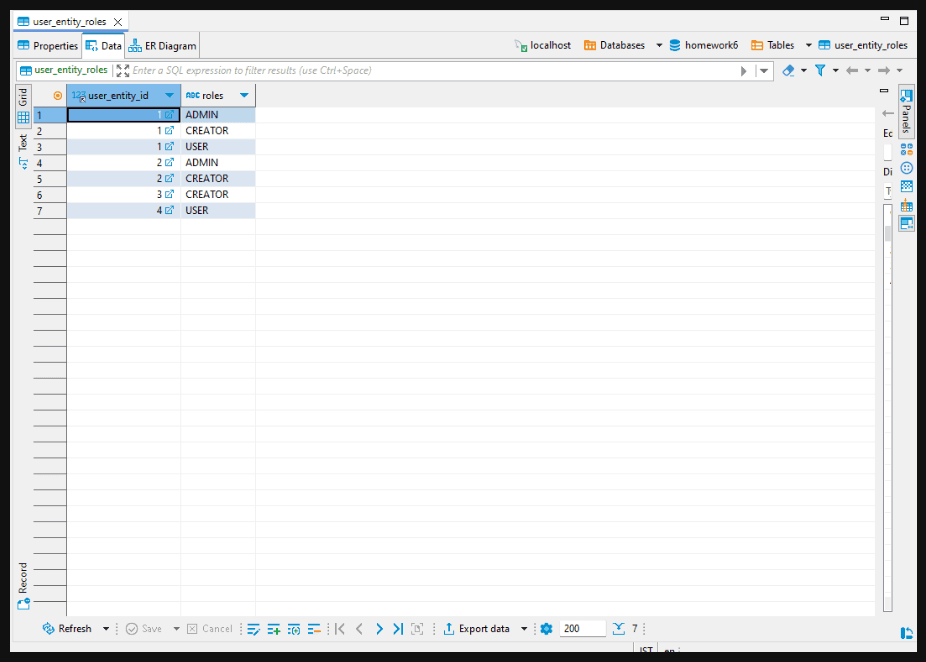This screenshot has height=662, width=926.
Task: Click the bottom-right side panel toggle icon
Action: point(907,633)
